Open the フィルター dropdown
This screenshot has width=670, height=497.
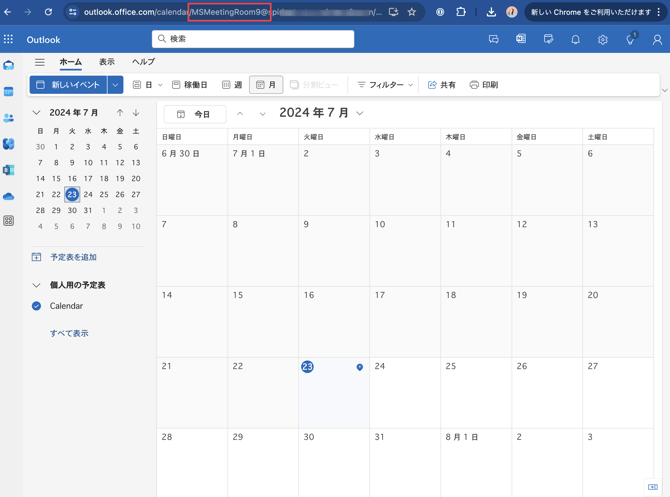click(385, 85)
